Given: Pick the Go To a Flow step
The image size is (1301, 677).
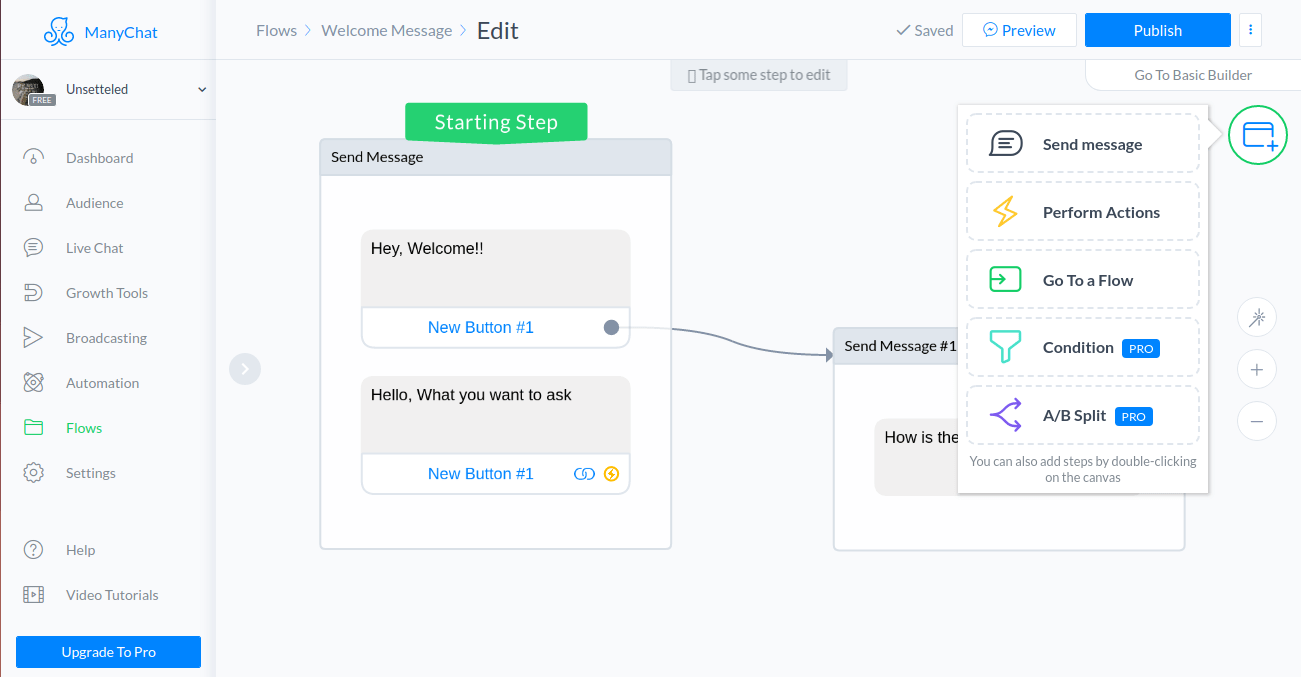Looking at the screenshot, I should pyautogui.click(x=1081, y=279).
